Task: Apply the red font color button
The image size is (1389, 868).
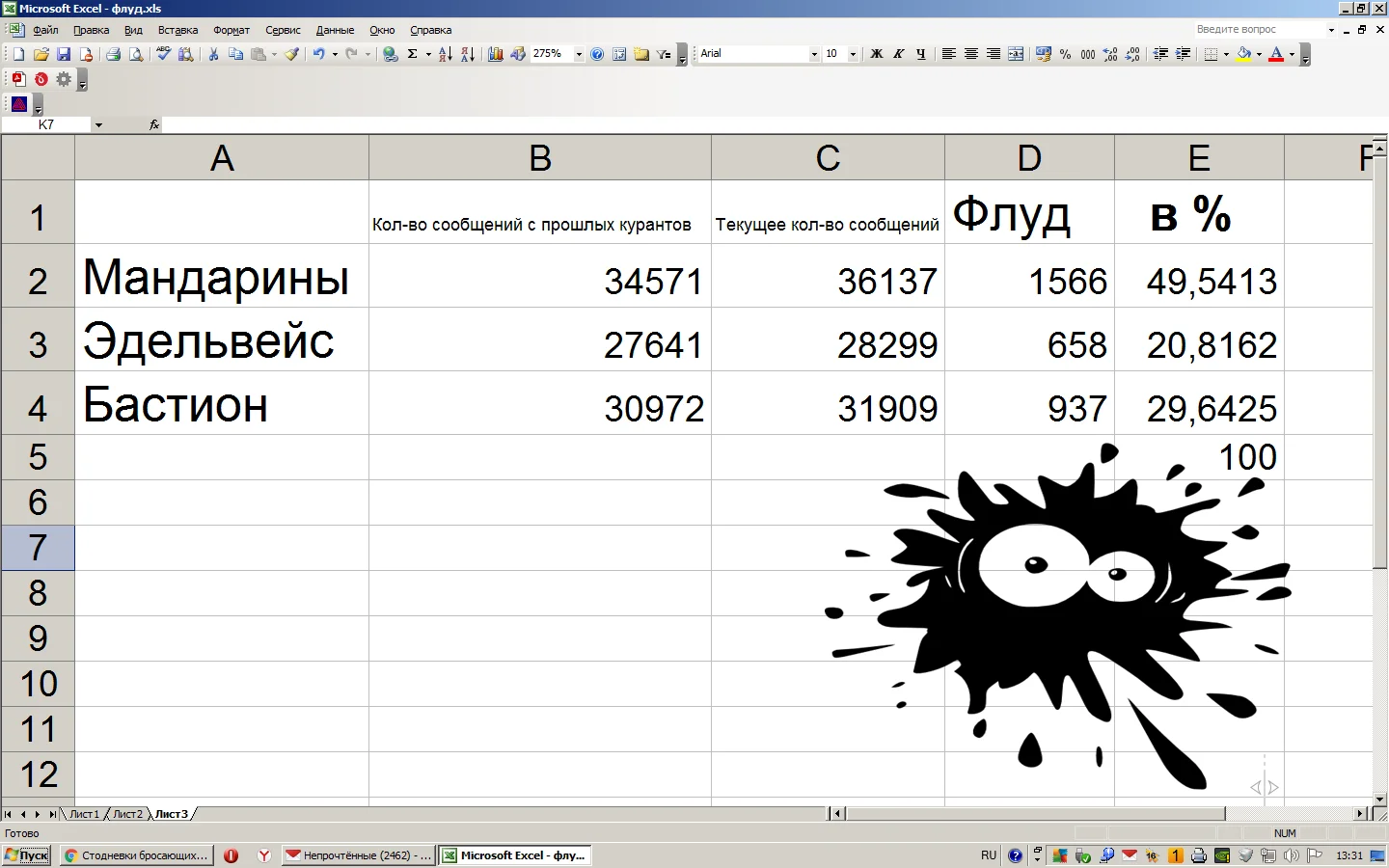Action: [x=1276, y=55]
